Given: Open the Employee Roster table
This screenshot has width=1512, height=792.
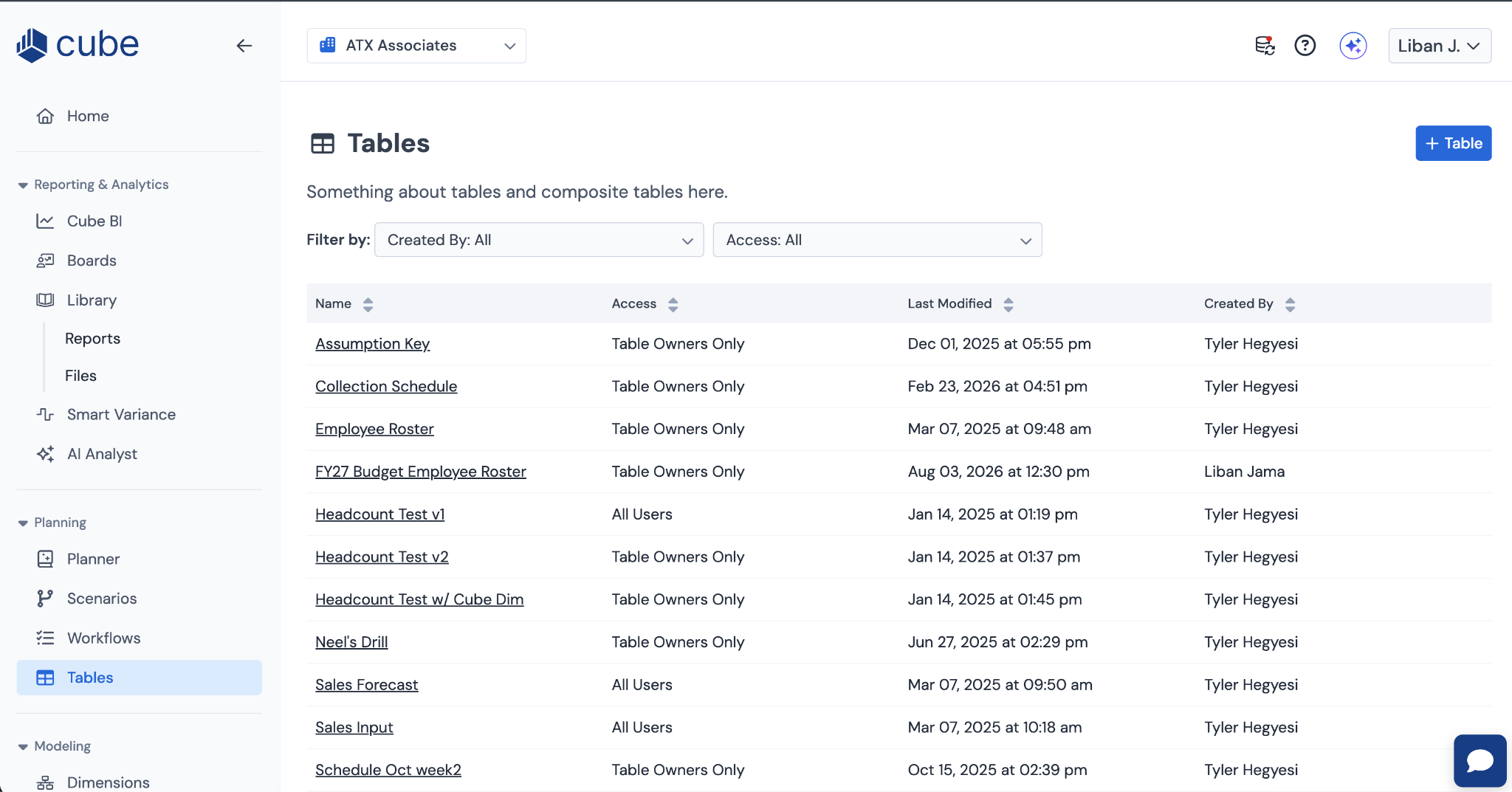Looking at the screenshot, I should pos(374,430).
